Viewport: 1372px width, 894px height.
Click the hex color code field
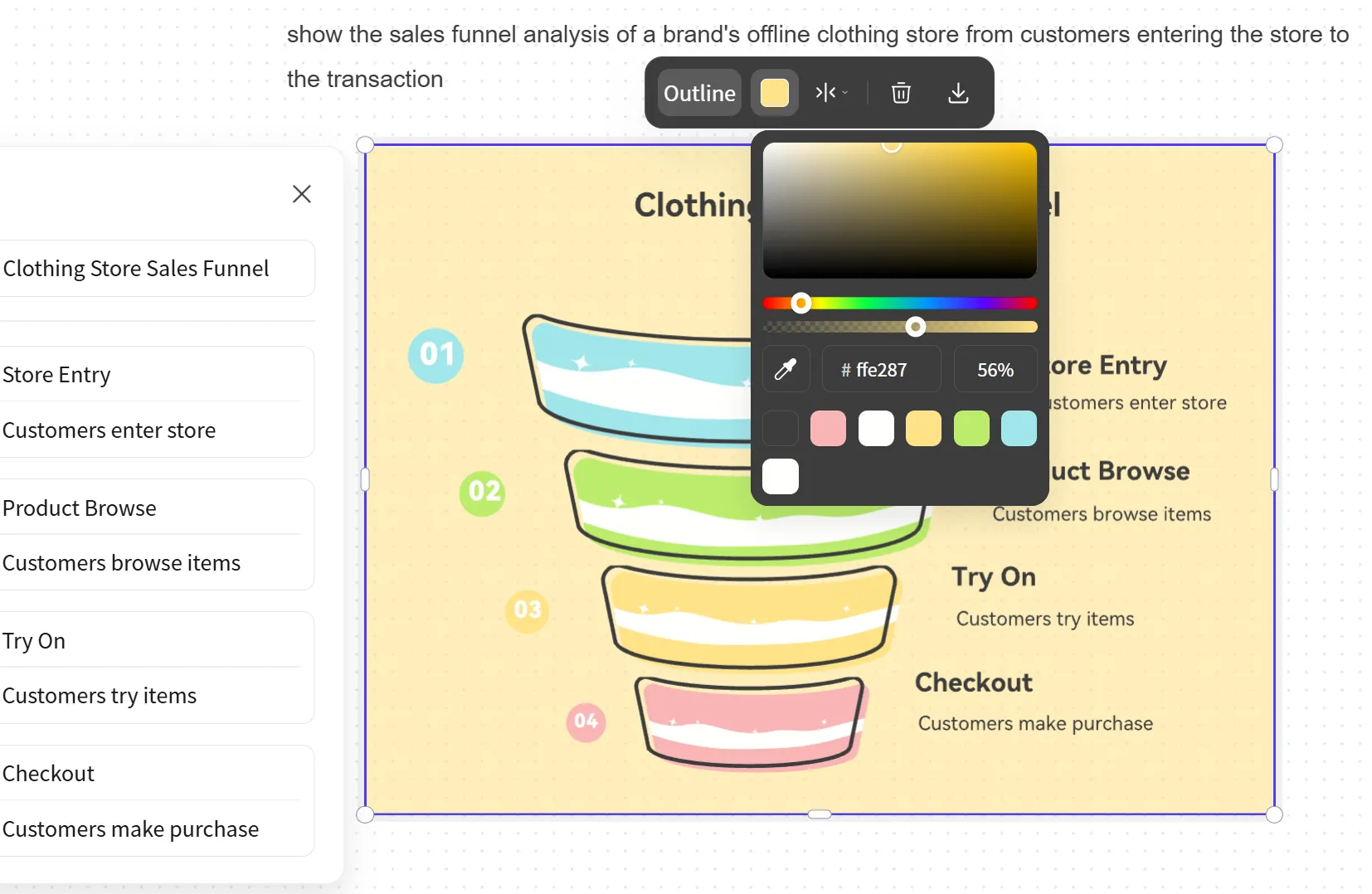(x=881, y=370)
